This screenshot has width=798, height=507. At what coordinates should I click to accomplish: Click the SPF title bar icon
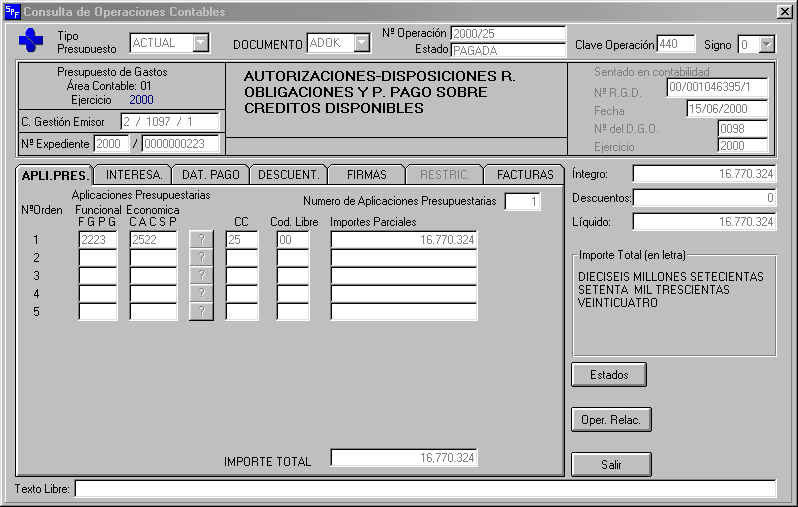[x=11, y=11]
